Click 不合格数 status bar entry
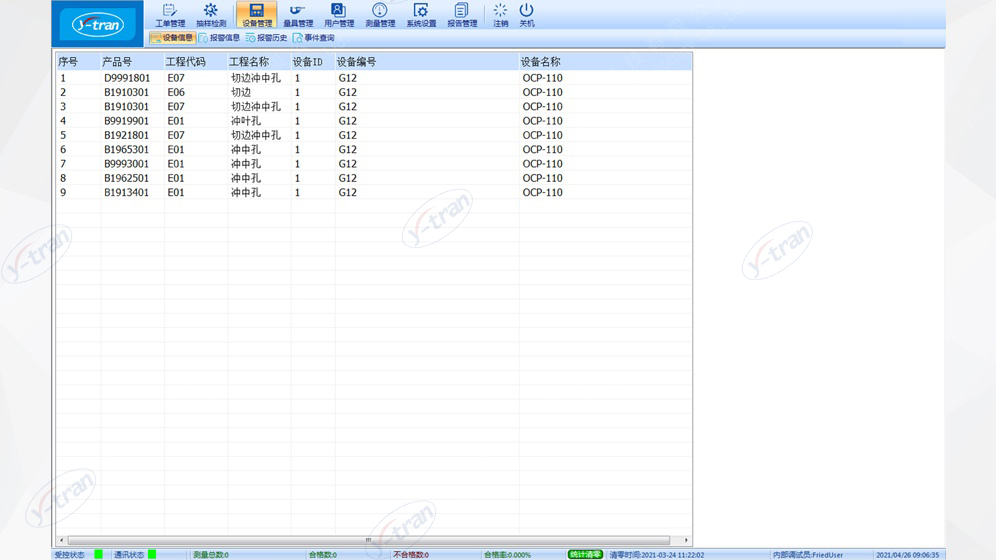996x560 pixels. click(411, 555)
